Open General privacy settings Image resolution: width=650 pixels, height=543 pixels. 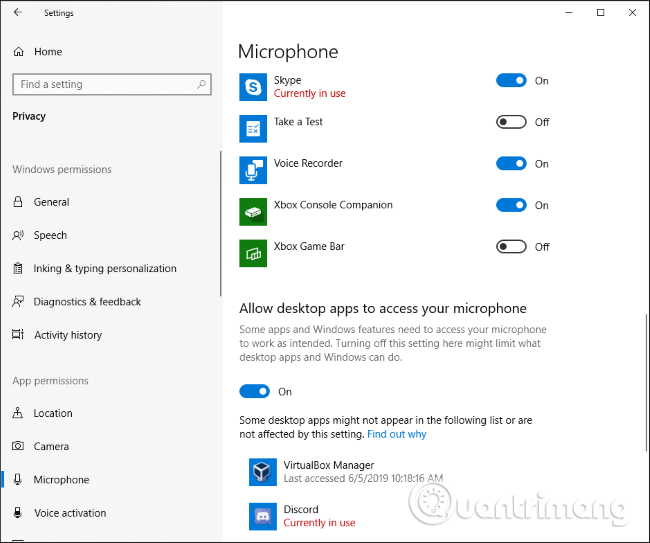pyautogui.click(x=51, y=202)
